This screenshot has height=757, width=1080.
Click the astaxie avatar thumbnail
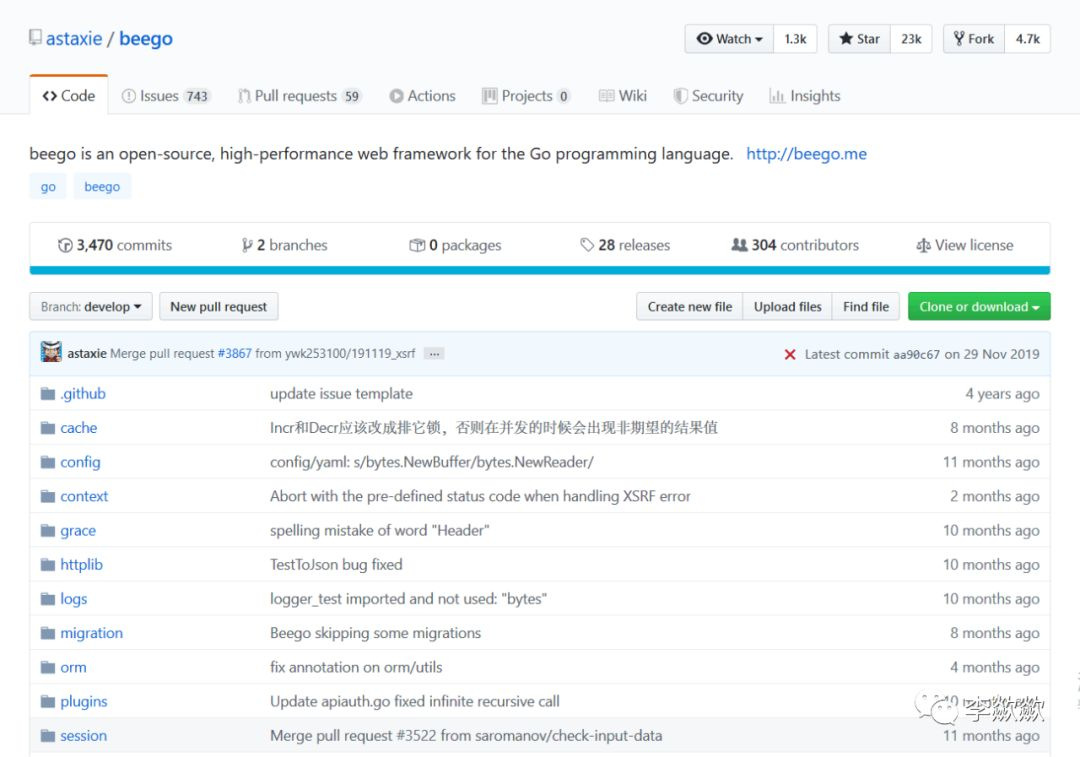tap(51, 353)
